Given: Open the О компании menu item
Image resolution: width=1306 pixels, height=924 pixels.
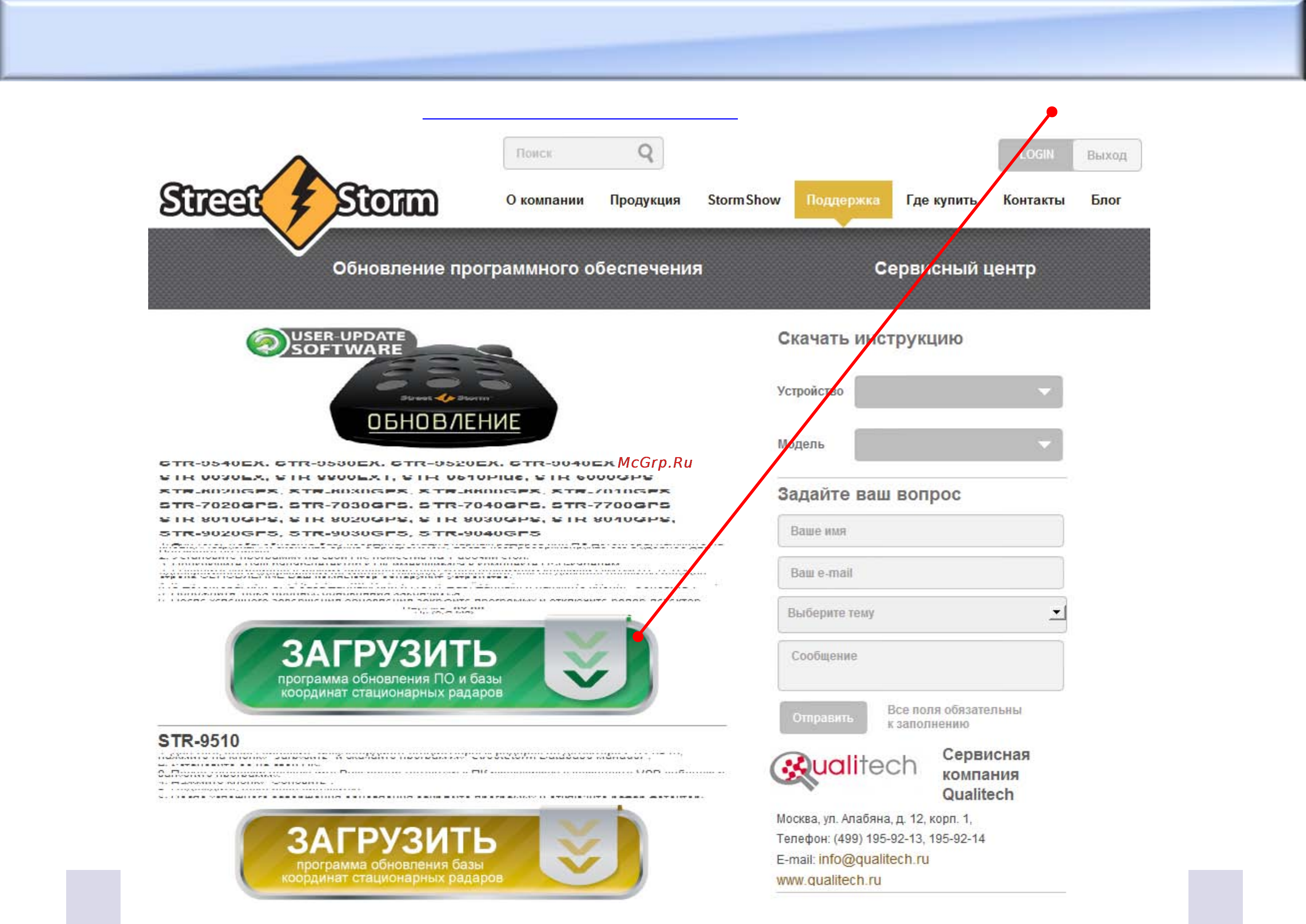Looking at the screenshot, I should (x=545, y=200).
